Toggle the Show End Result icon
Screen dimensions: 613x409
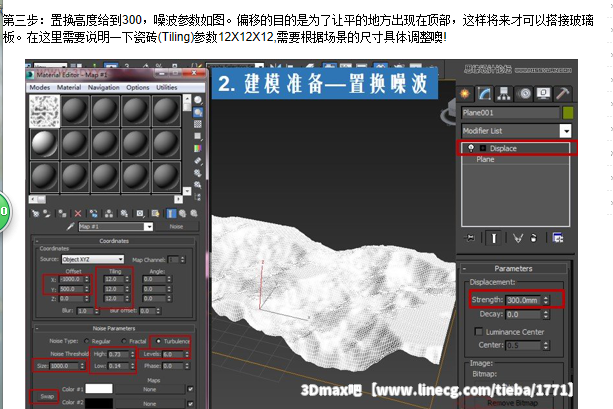[171, 213]
